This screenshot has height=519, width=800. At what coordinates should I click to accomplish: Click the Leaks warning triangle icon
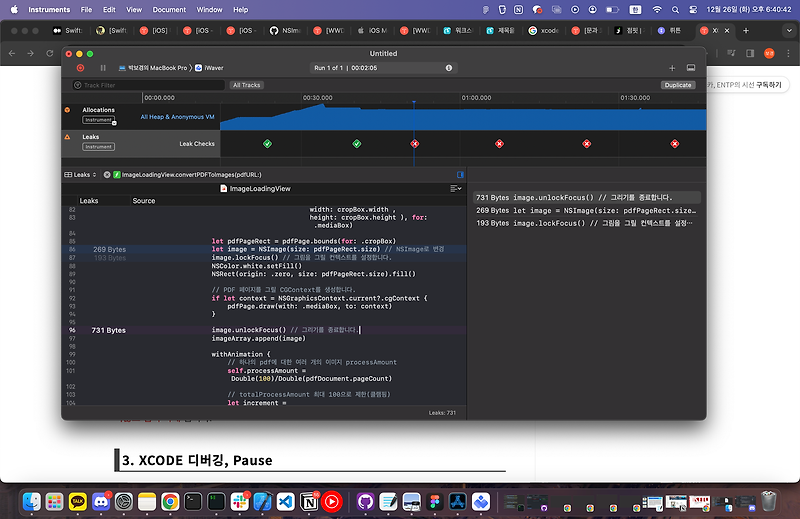(67, 137)
